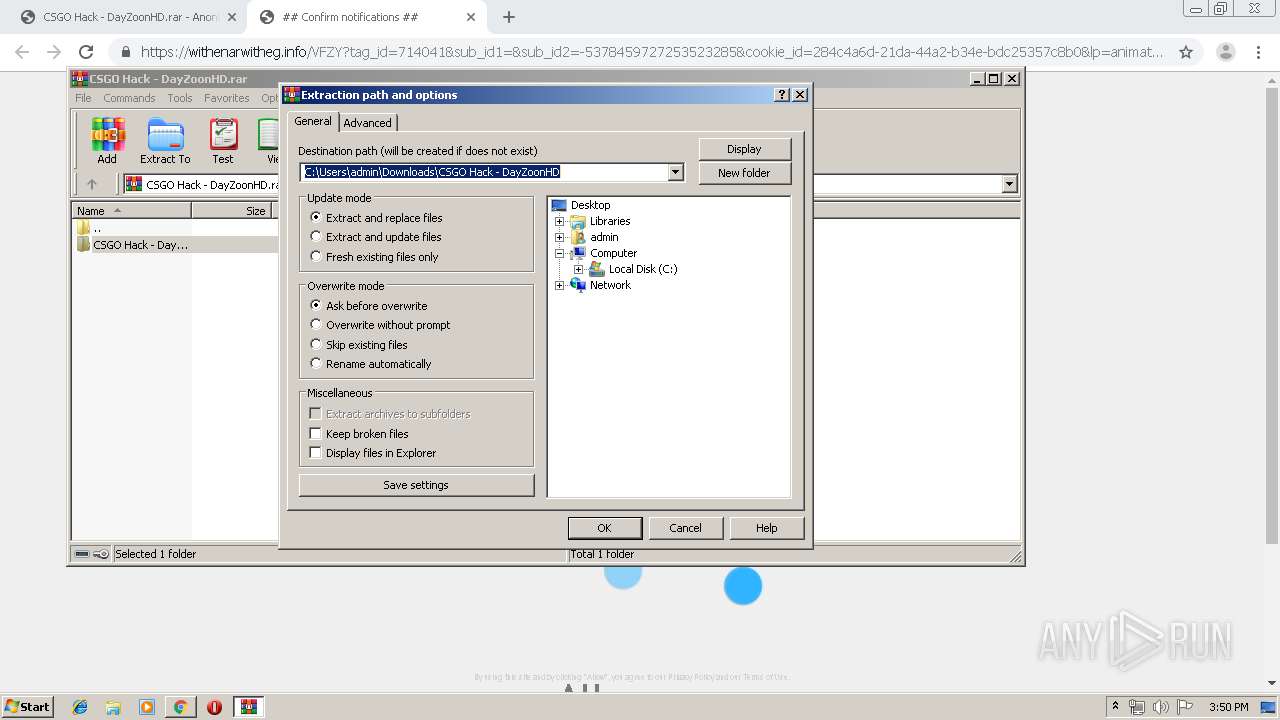Select Ask before overwrite option
Image resolution: width=1280 pixels, height=720 pixels.
(x=369, y=306)
